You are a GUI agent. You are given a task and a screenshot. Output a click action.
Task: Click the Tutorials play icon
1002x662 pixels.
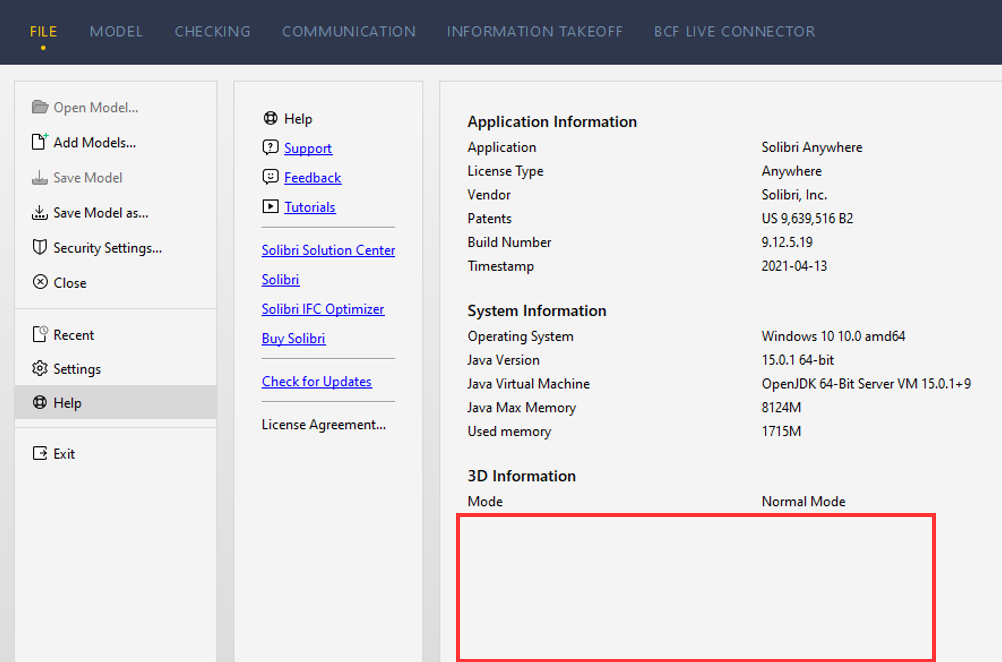point(270,206)
